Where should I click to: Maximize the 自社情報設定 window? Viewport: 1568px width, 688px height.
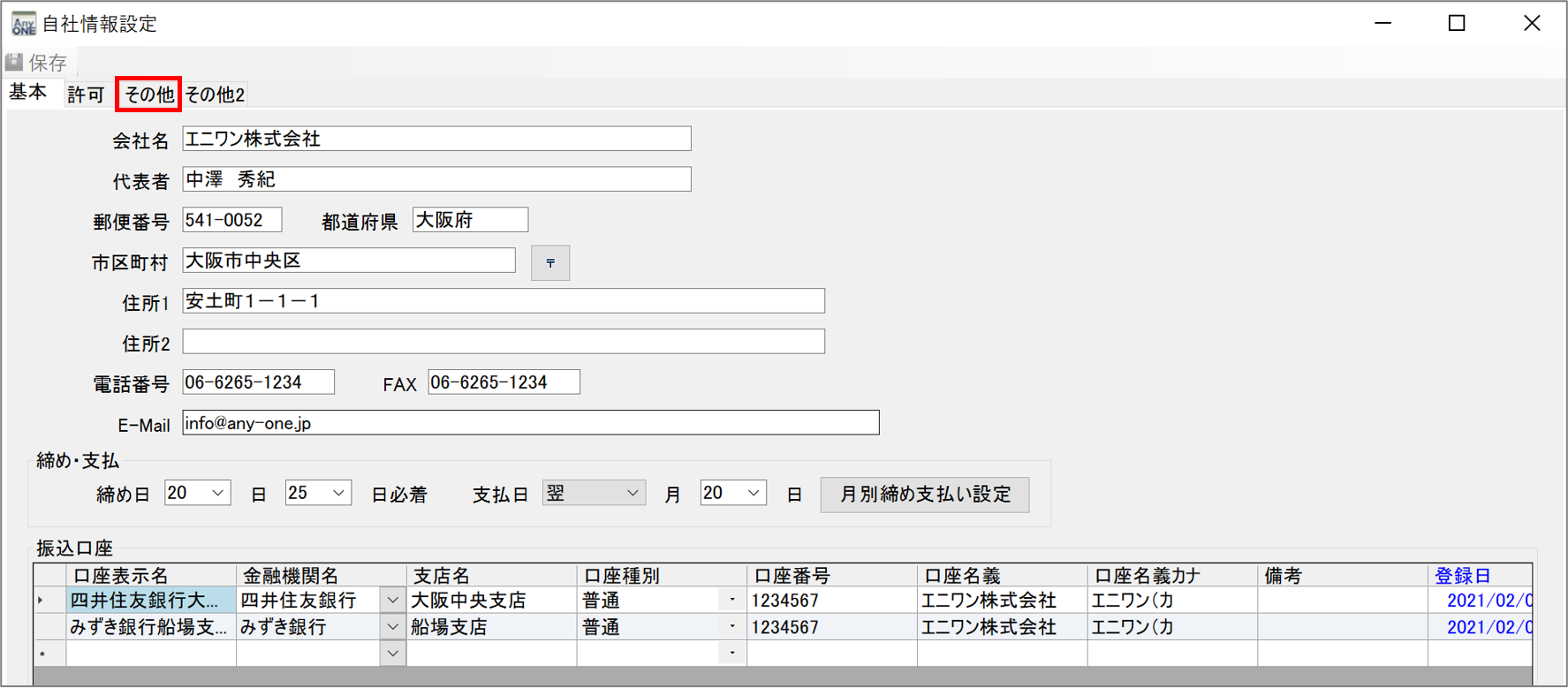pos(1457,24)
